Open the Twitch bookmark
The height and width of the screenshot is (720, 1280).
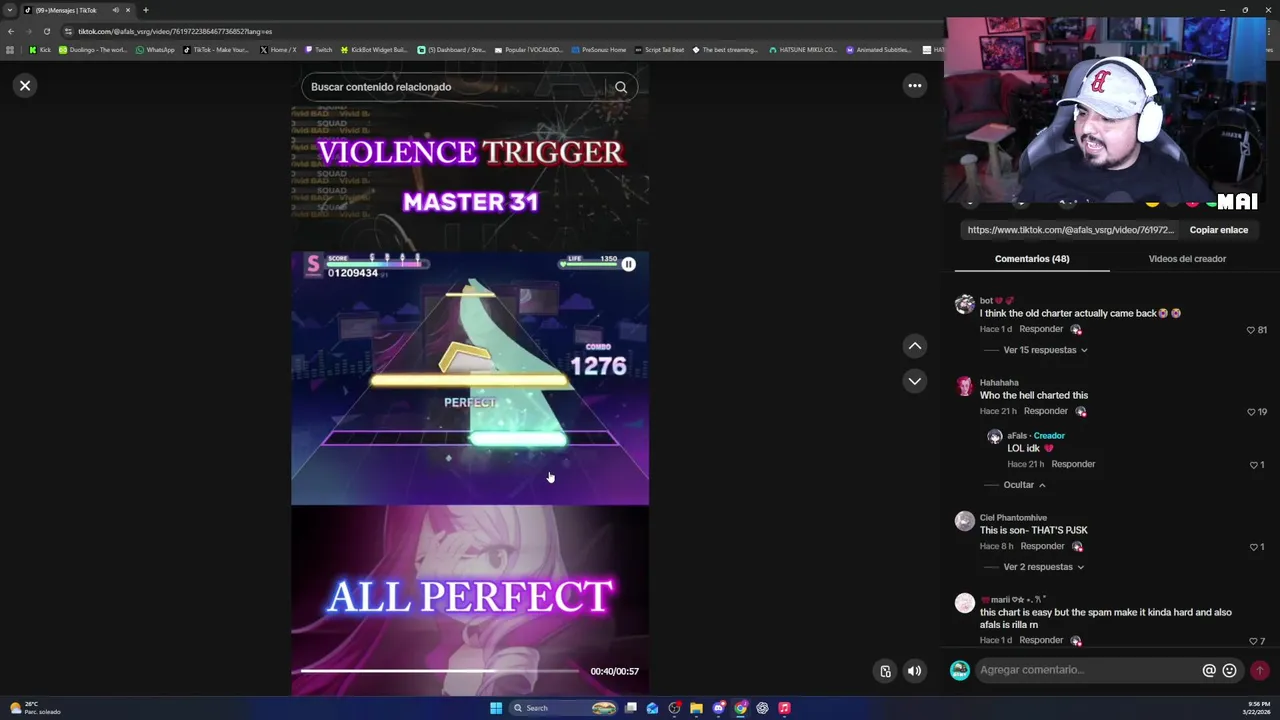[x=318, y=50]
